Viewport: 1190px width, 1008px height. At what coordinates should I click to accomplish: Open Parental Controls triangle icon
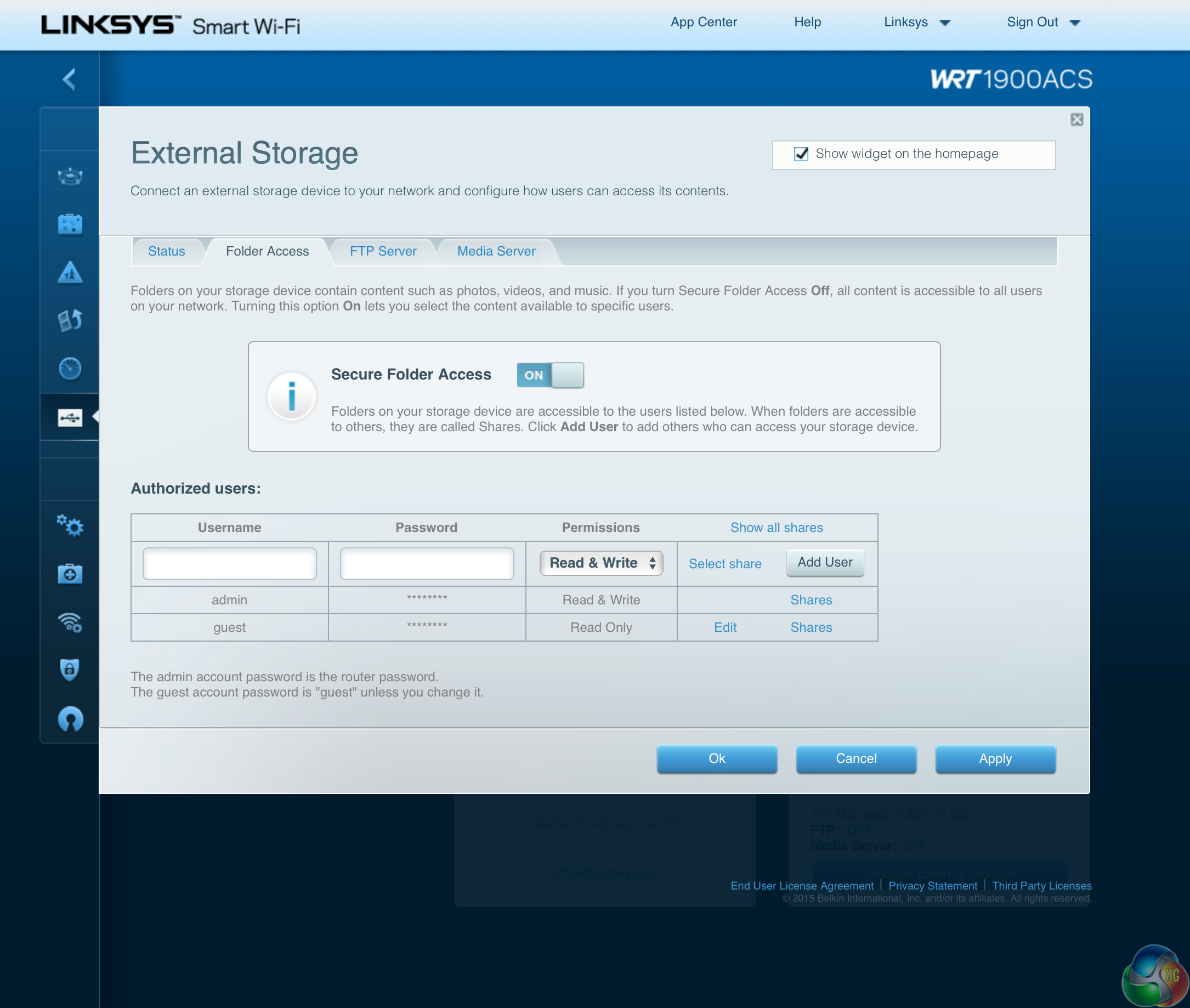point(70,273)
